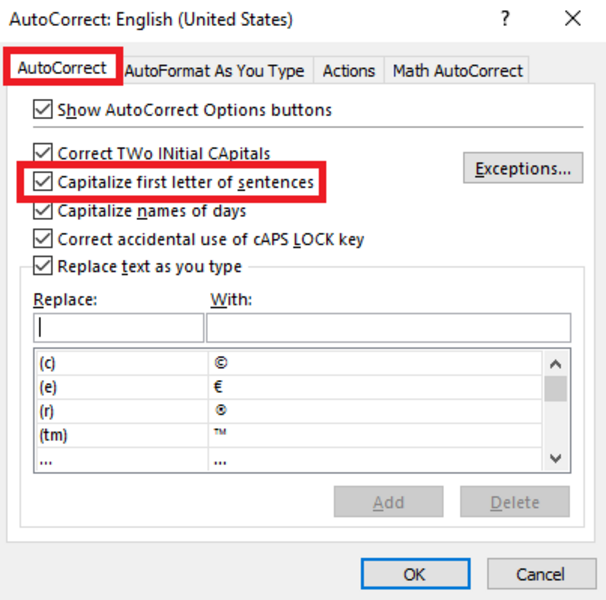This screenshot has height=600, width=606.
Task: Uncheck Correct TWo INitial CApitals
Action: [x=43, y=154]
